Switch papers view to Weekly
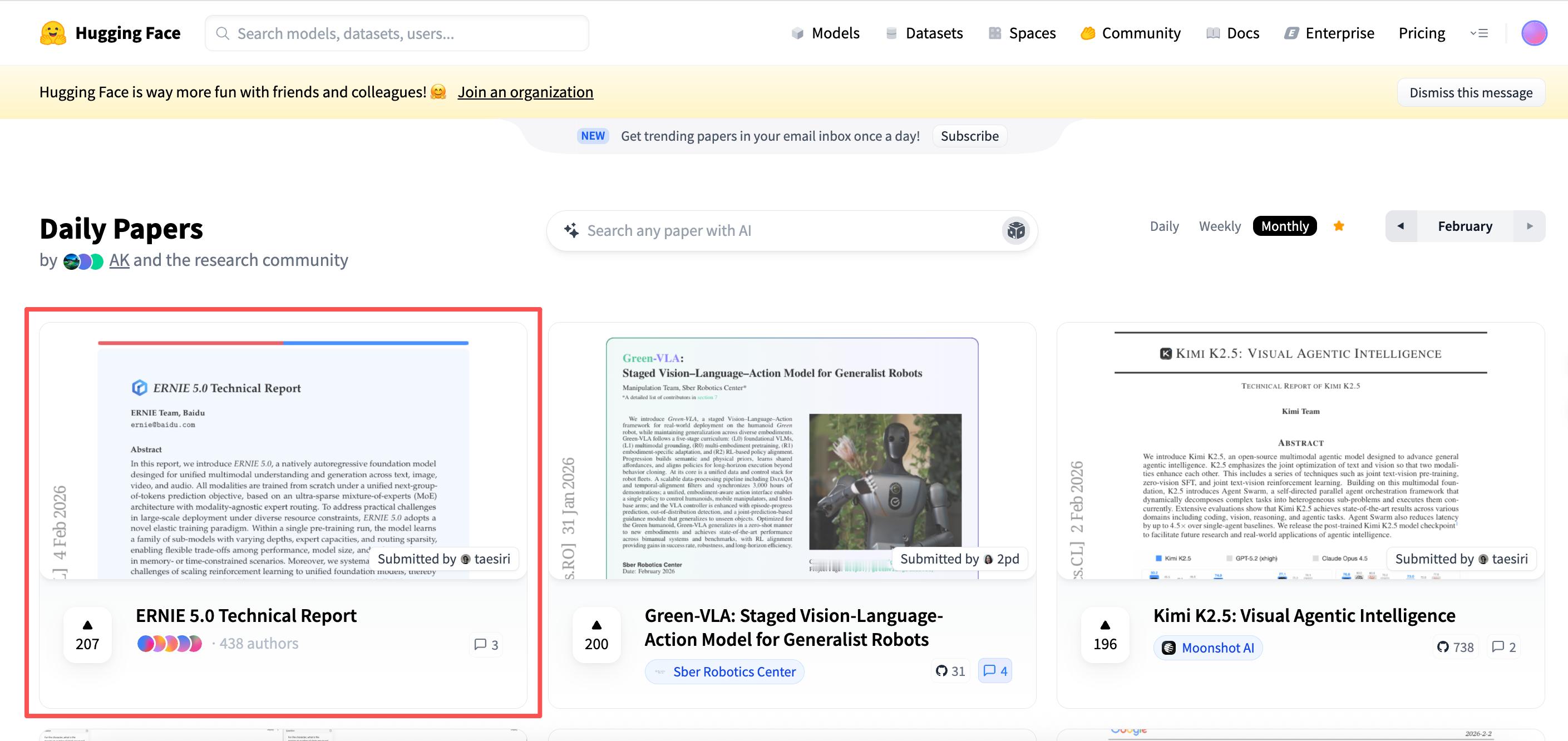 pyautogui.click(x=1219, y=226)
